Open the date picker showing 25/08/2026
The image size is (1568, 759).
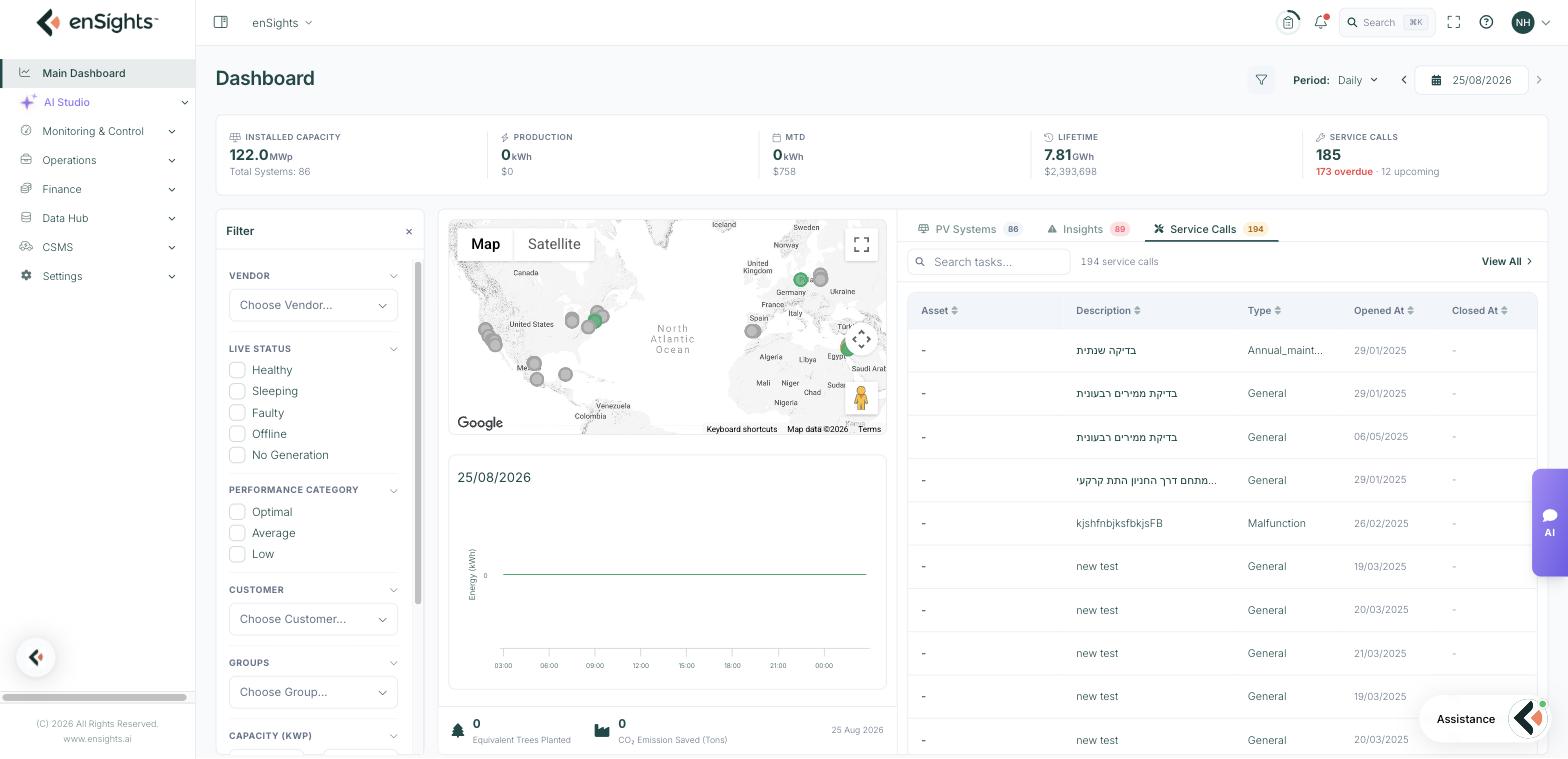(1471, 80)
